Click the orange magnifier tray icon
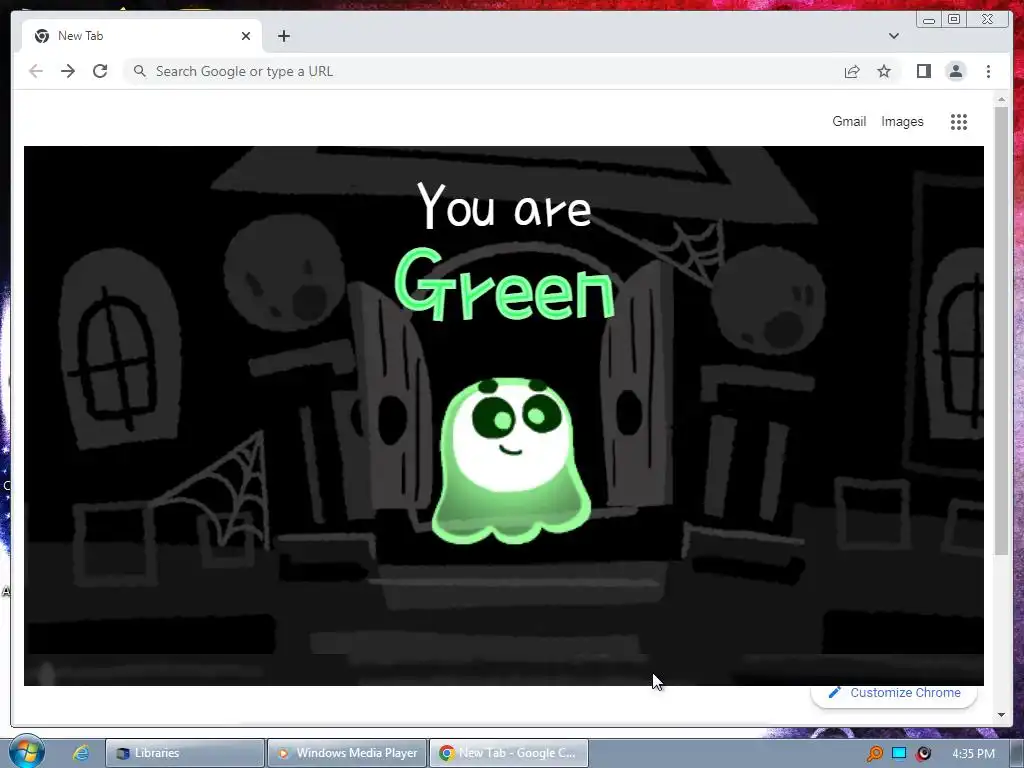 [x=874, y=754]
